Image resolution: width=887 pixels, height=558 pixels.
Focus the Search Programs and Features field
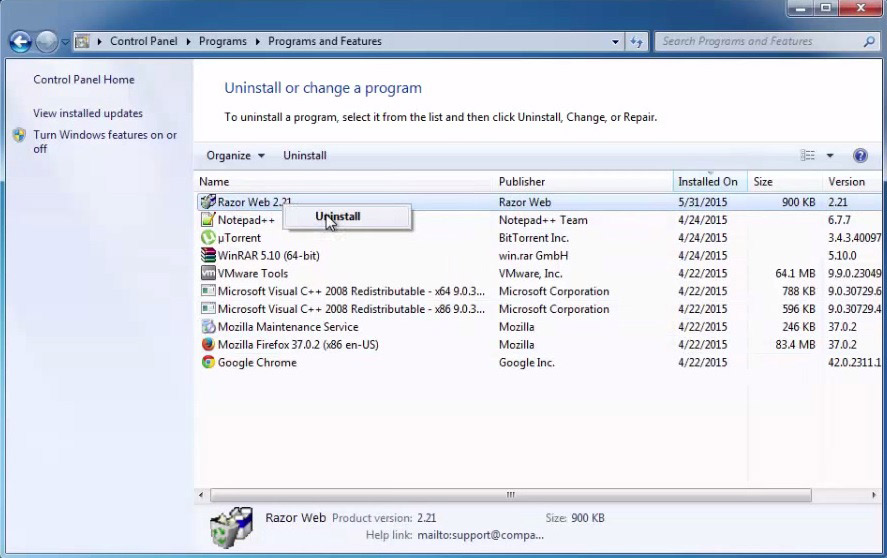pos(758,42)
